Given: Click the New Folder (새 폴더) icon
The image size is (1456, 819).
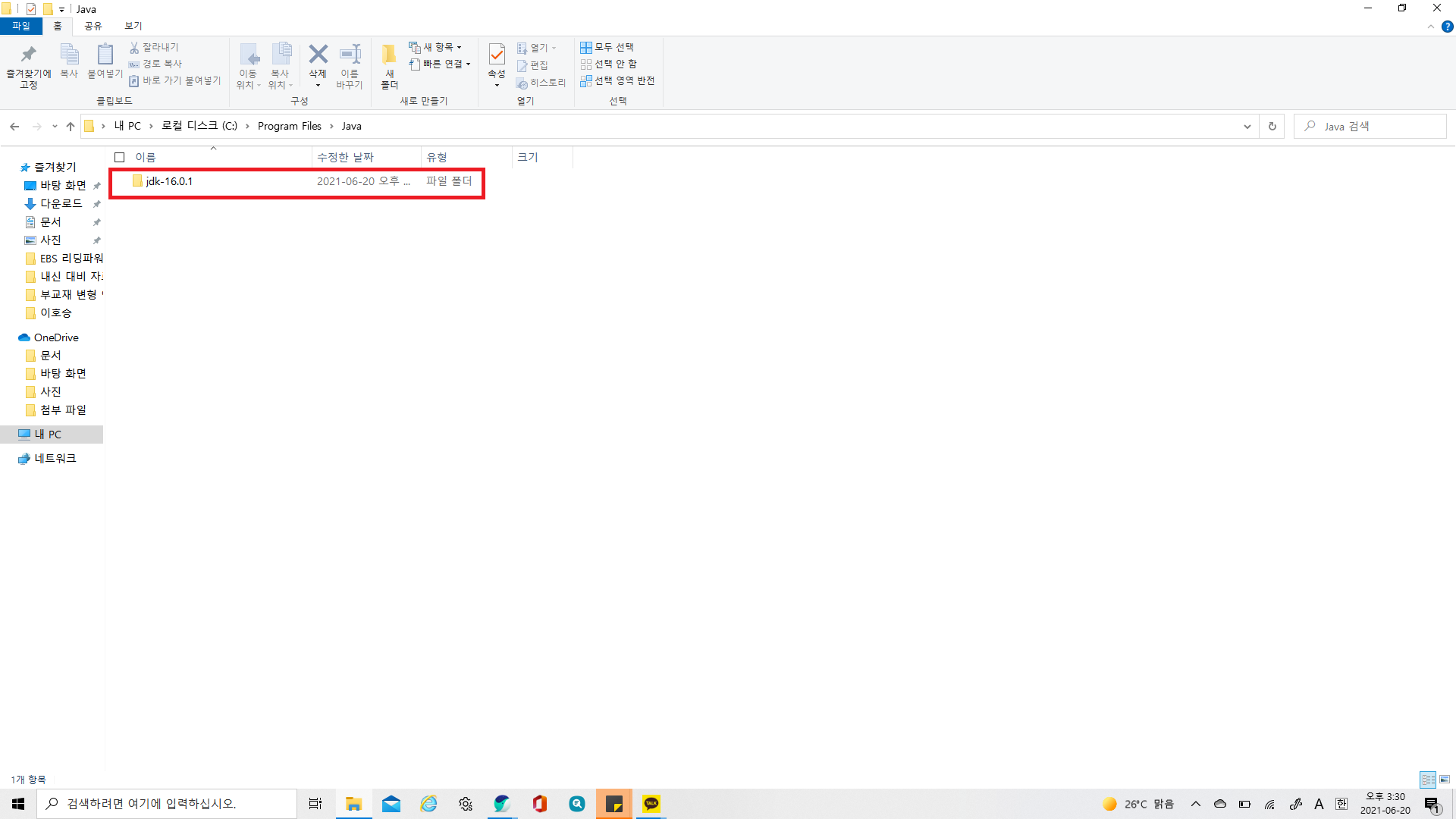Looking at the screenshot, I should (x=389, y=55).
